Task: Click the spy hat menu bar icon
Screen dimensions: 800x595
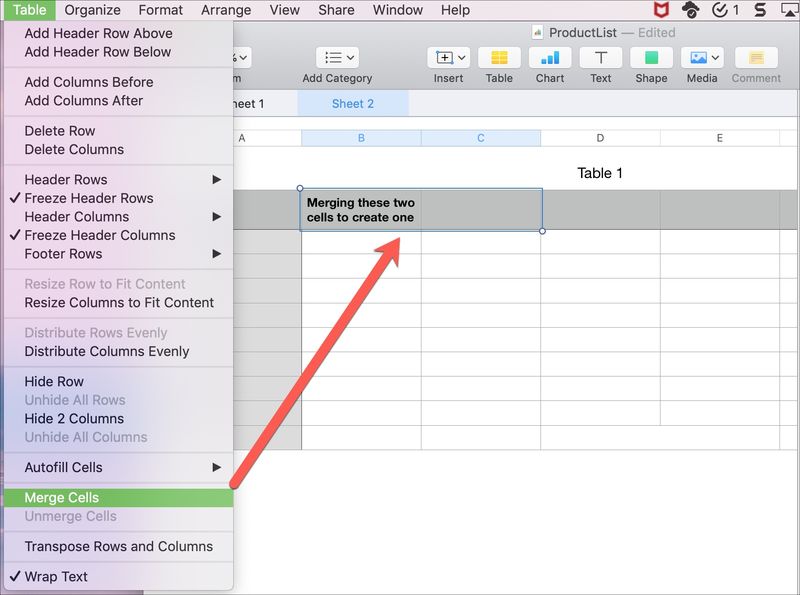Action: coord(690,10)
